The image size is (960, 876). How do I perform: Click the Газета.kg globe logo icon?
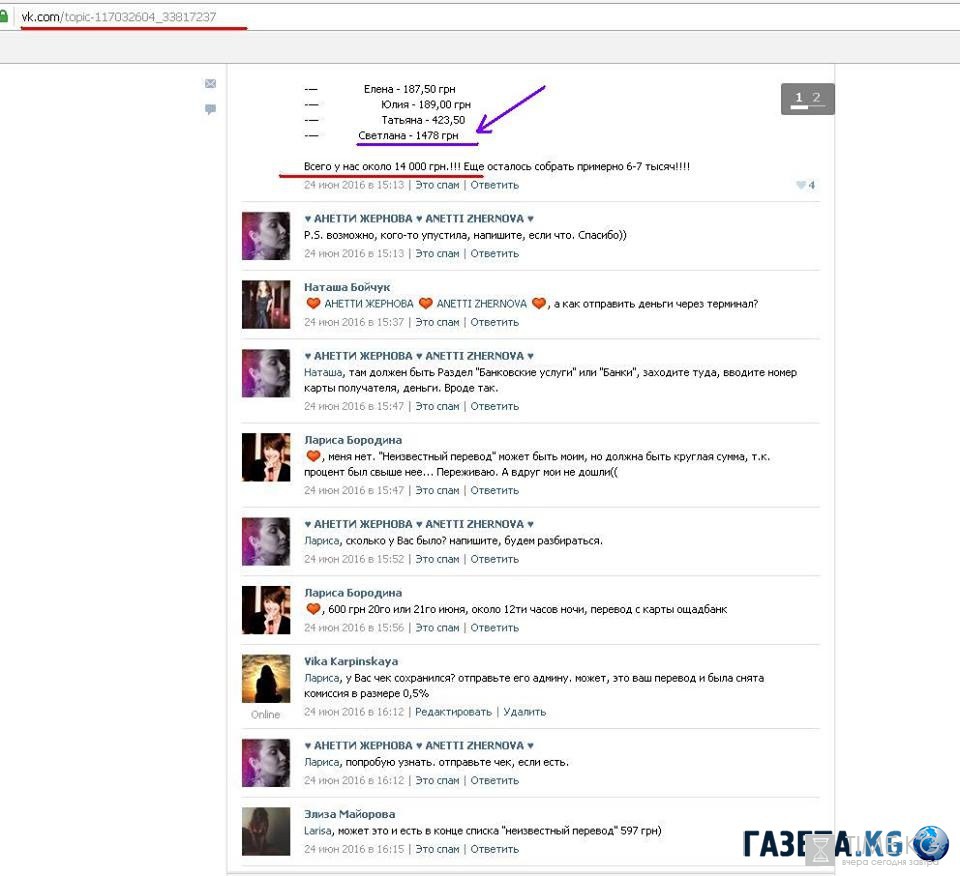click(931, 844)
